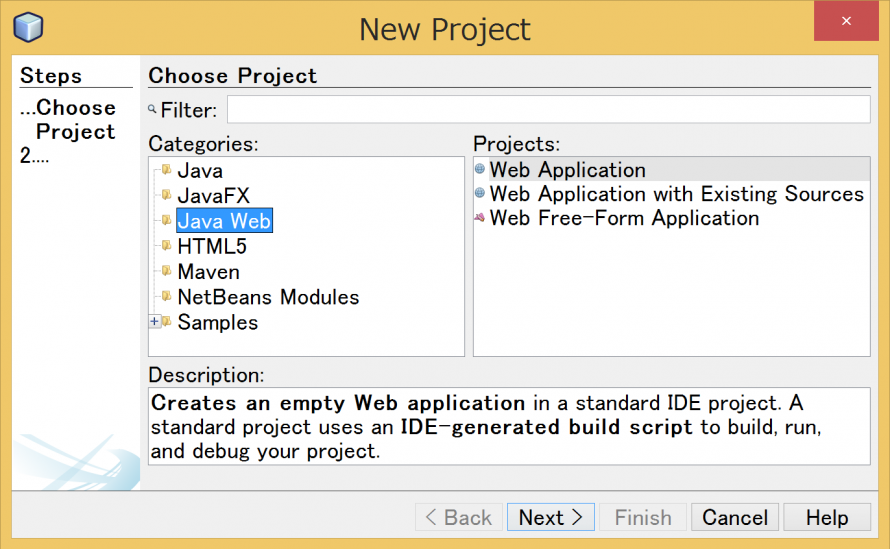Click the HTML5 category folder icon
Viewport: 890px width, 549px height.
pos(166,246)
